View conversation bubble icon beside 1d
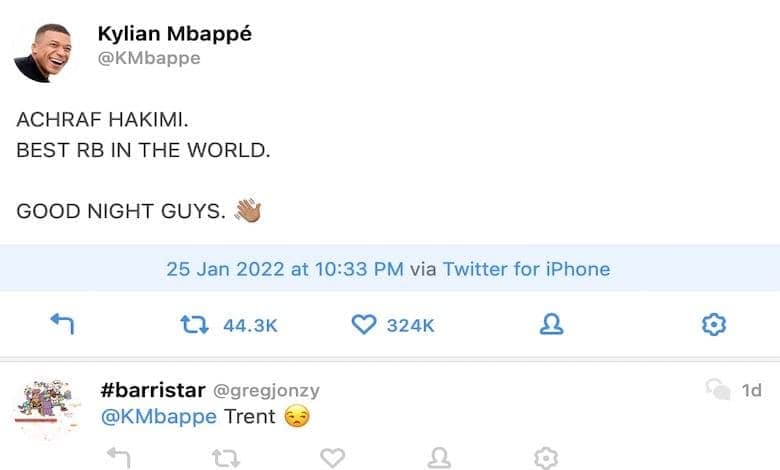The image size is (780, 470). pos(717,389)
